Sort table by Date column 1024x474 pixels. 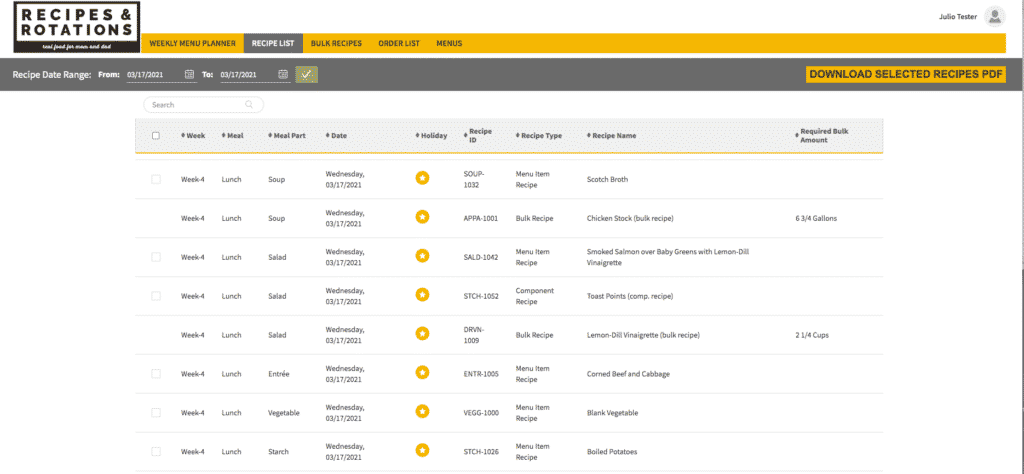(336, 136)
